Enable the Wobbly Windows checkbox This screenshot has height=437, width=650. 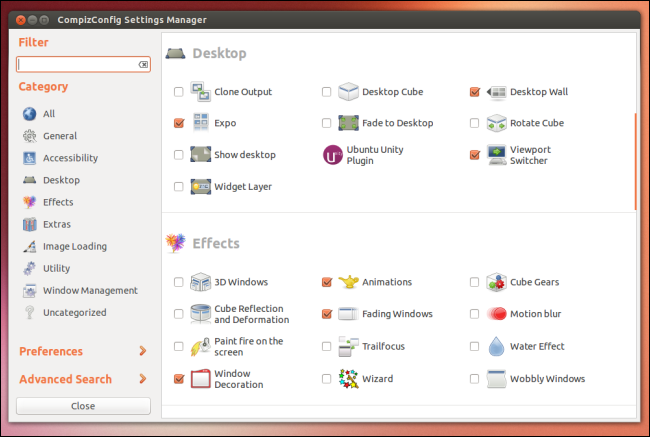tap(475, 379)
